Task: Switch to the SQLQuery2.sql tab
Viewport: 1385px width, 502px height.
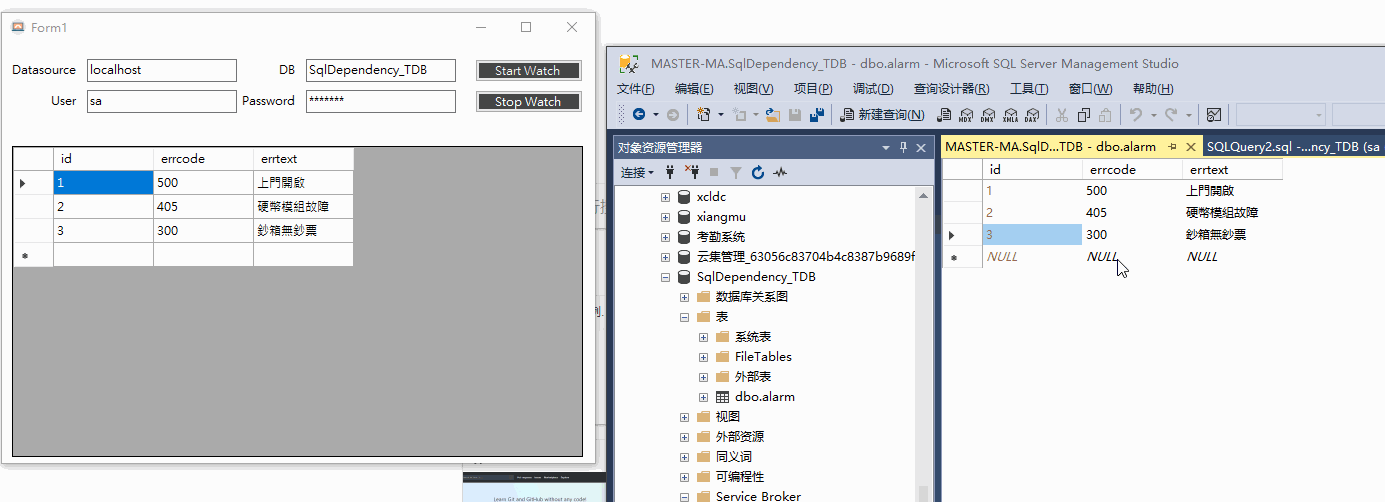Action: point(1294,146)
